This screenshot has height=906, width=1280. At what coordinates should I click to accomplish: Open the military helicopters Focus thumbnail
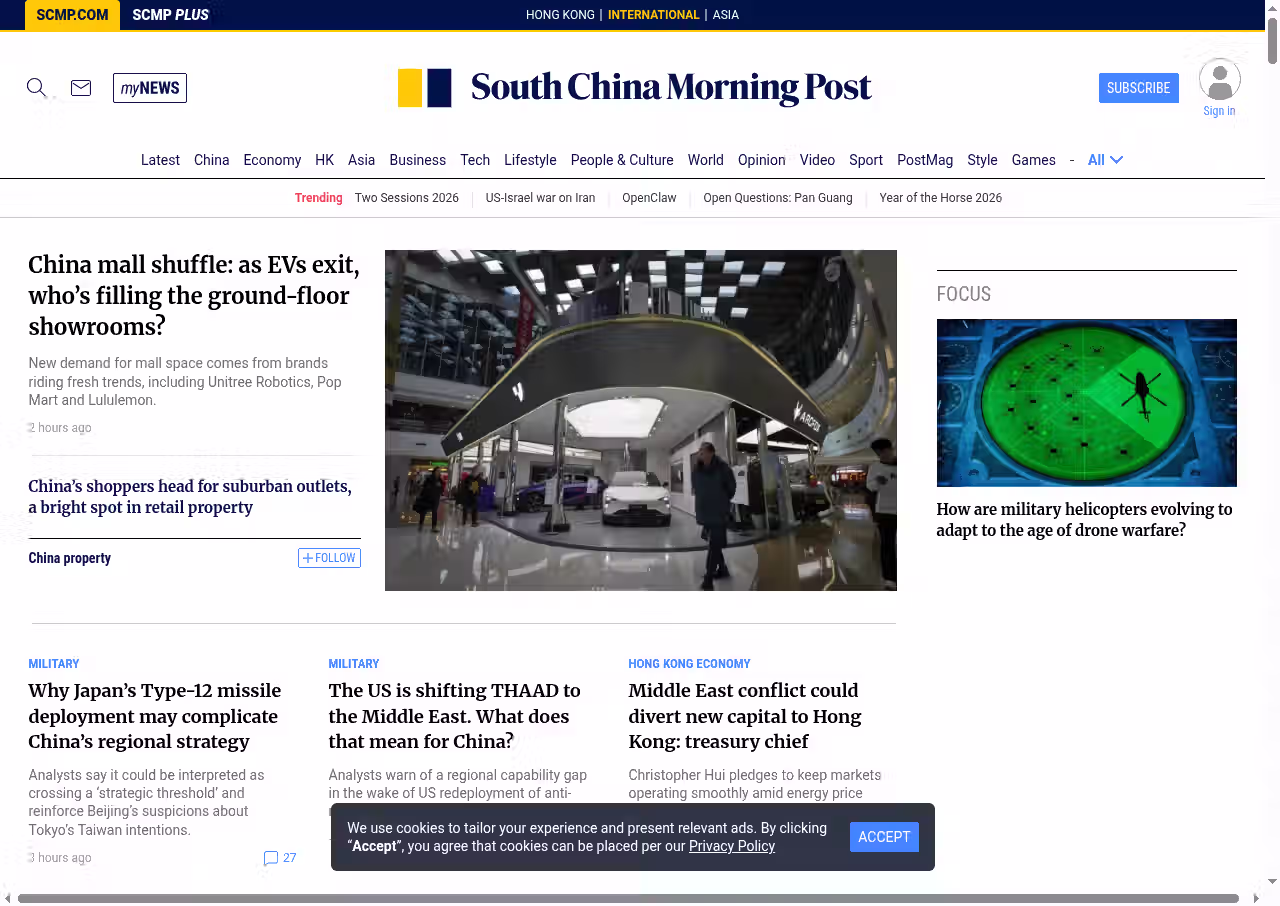pyautogui.click(x=1086, y=403)
